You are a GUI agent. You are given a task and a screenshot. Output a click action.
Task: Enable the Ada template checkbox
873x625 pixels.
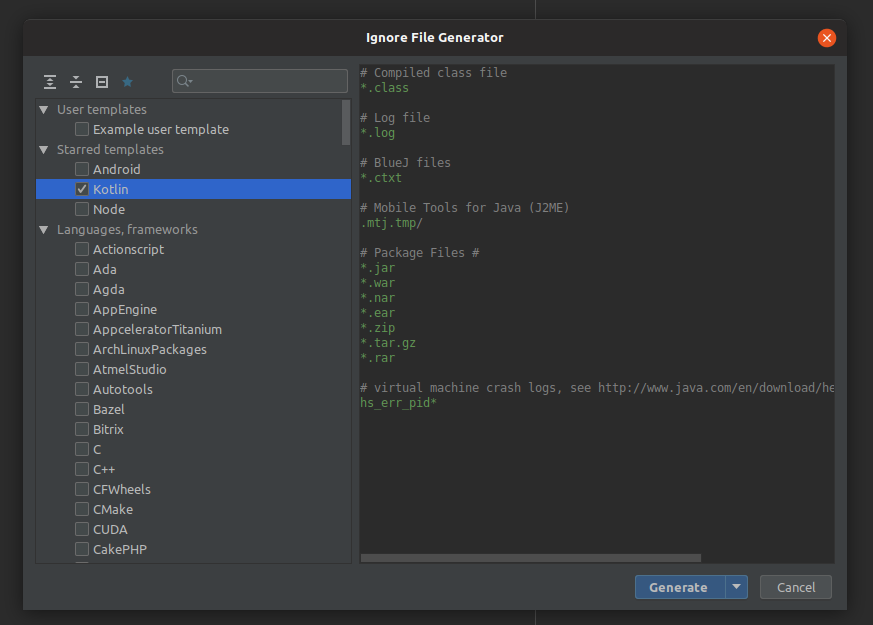click(82, 269)
